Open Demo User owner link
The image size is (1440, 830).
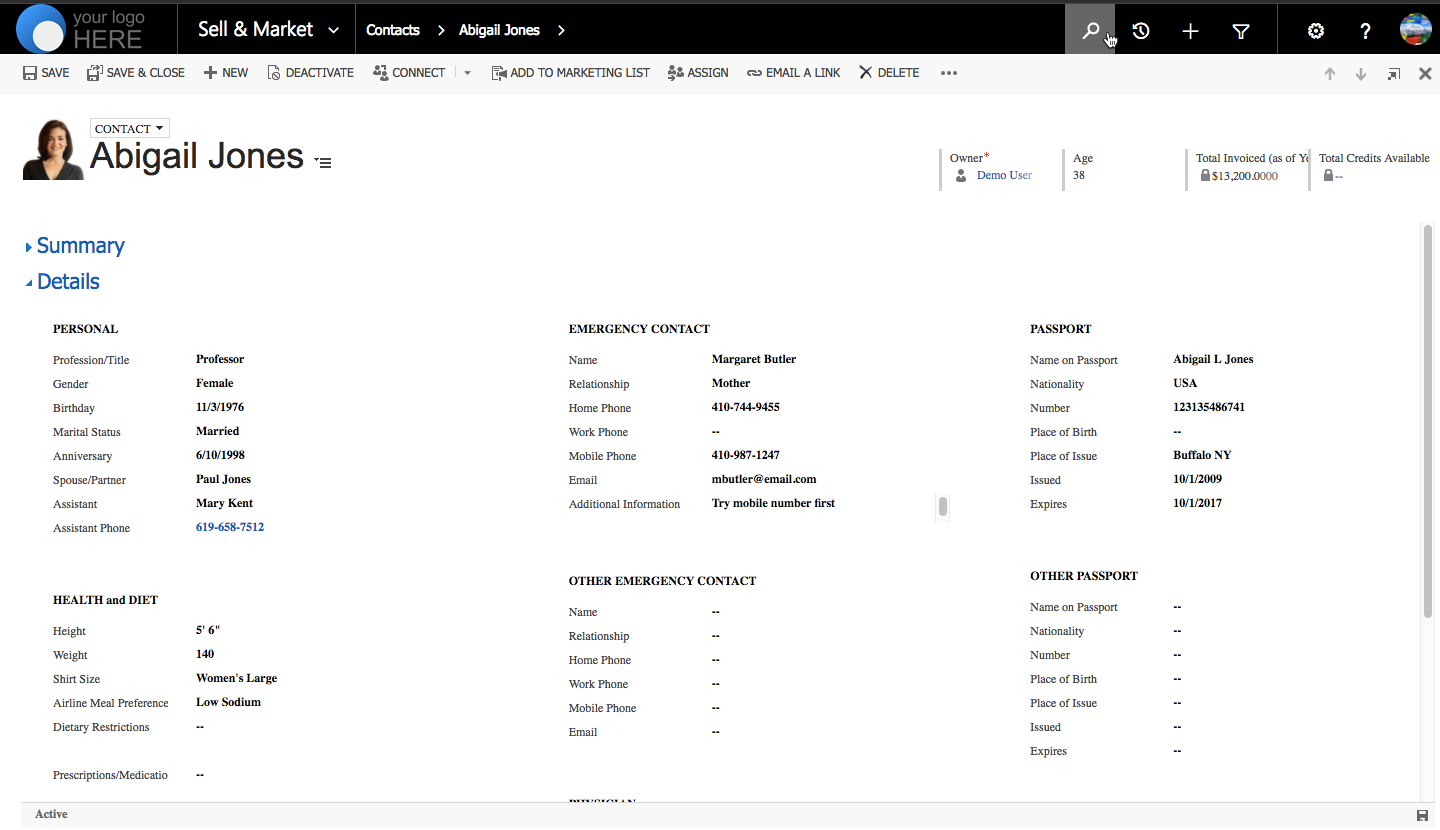[1004, 175]
